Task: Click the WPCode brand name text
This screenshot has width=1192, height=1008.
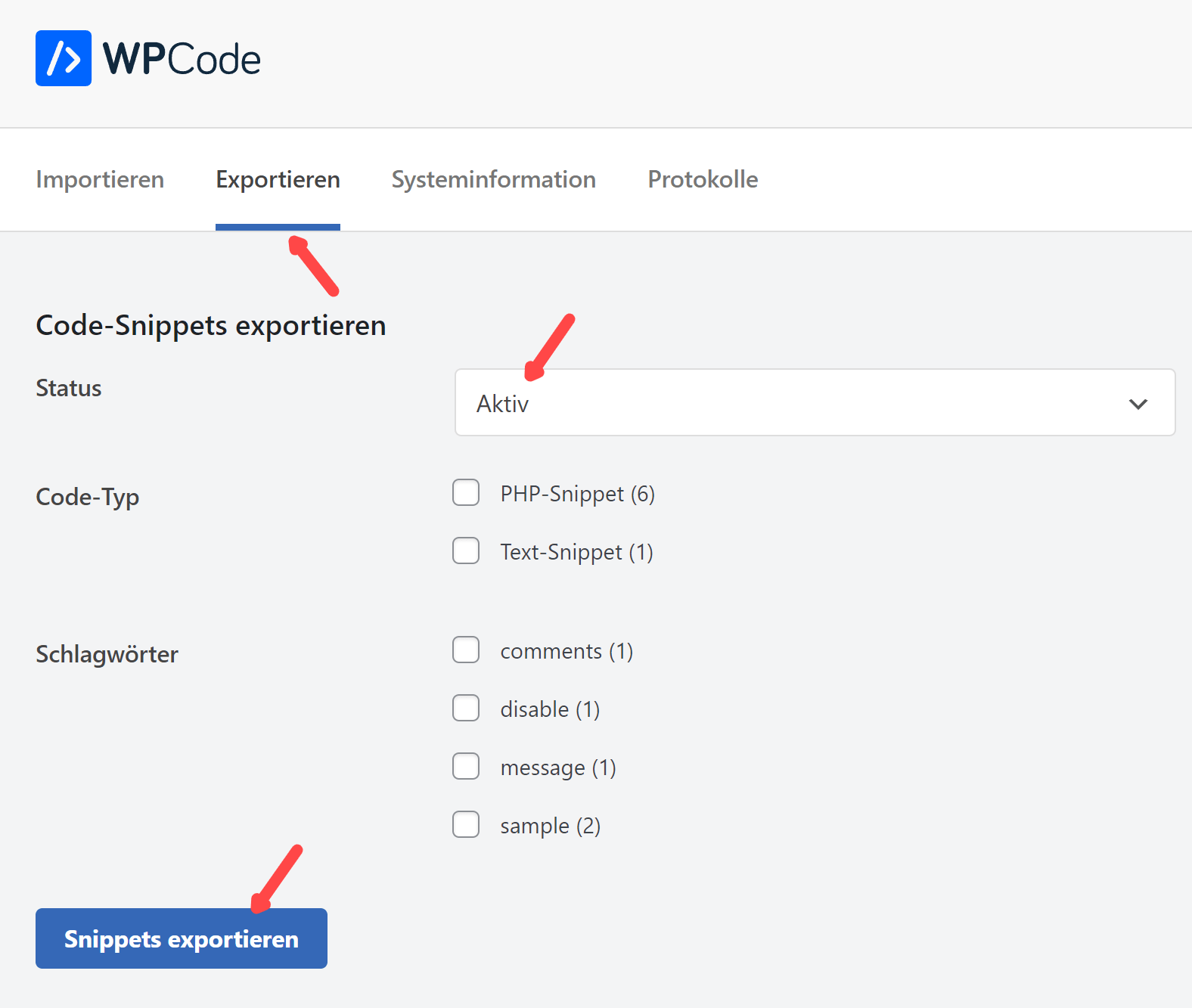Action: point(182,59)
